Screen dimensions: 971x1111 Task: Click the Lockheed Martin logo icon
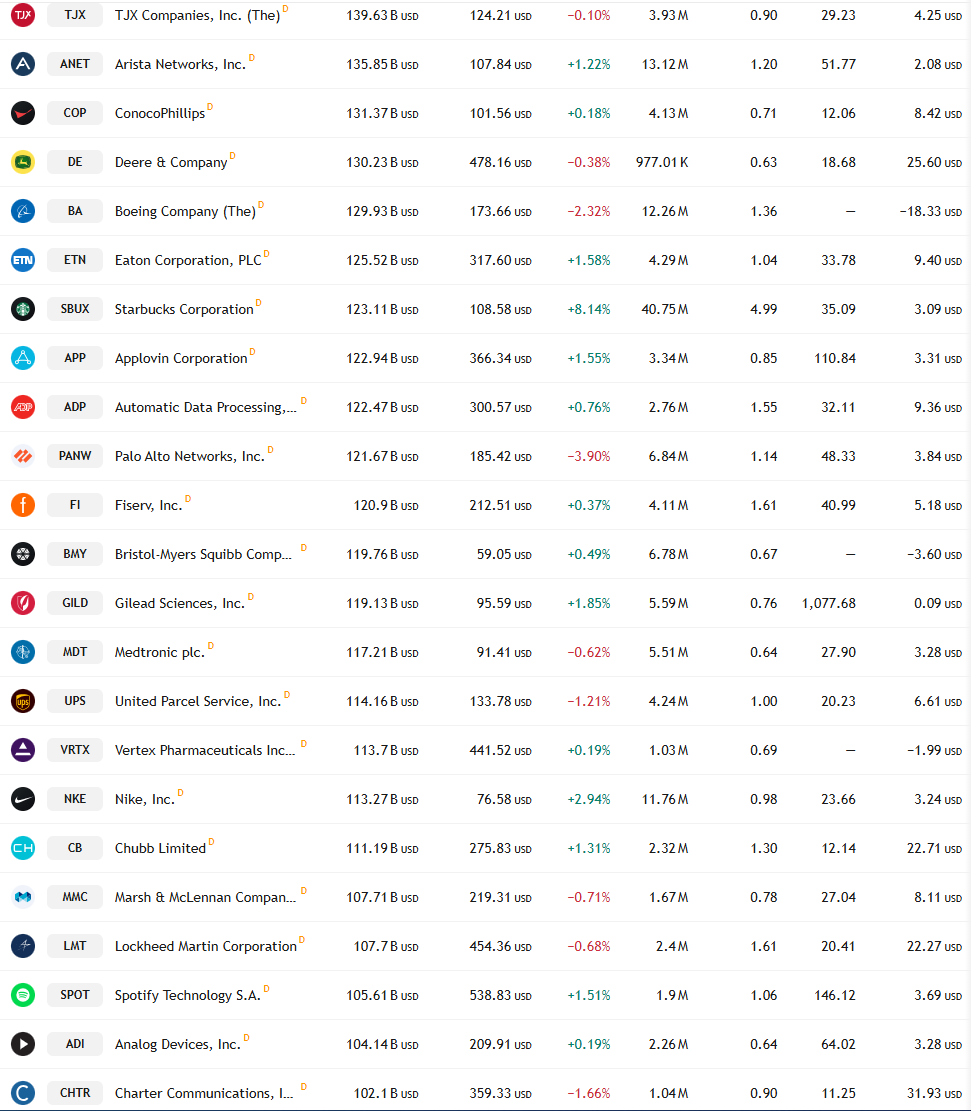(x=23, y=946)
